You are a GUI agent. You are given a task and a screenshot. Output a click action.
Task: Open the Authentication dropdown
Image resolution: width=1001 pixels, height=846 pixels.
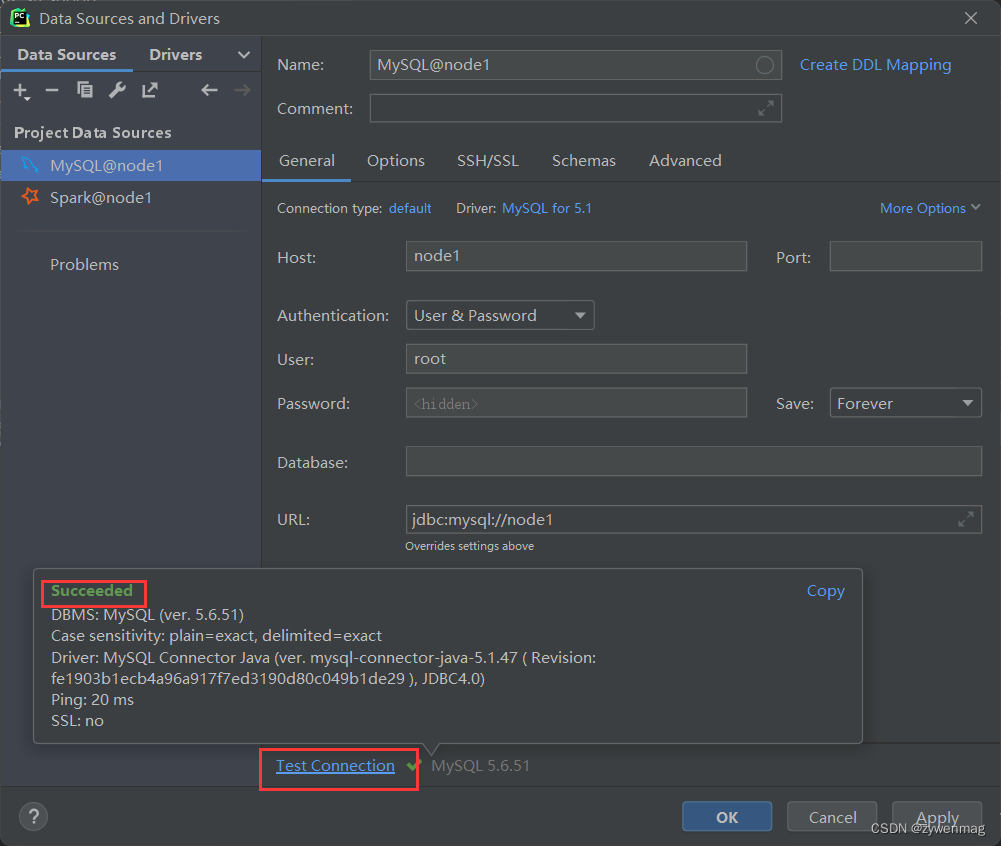click(499, 315)
